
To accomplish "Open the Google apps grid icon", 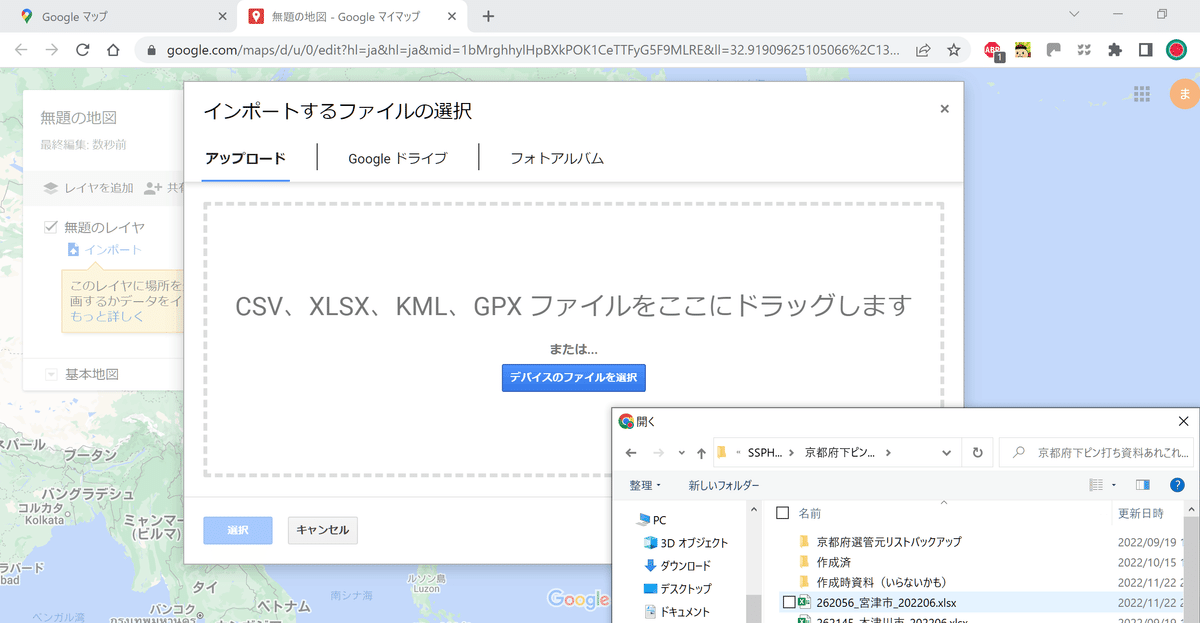I will coord(1141,94).
